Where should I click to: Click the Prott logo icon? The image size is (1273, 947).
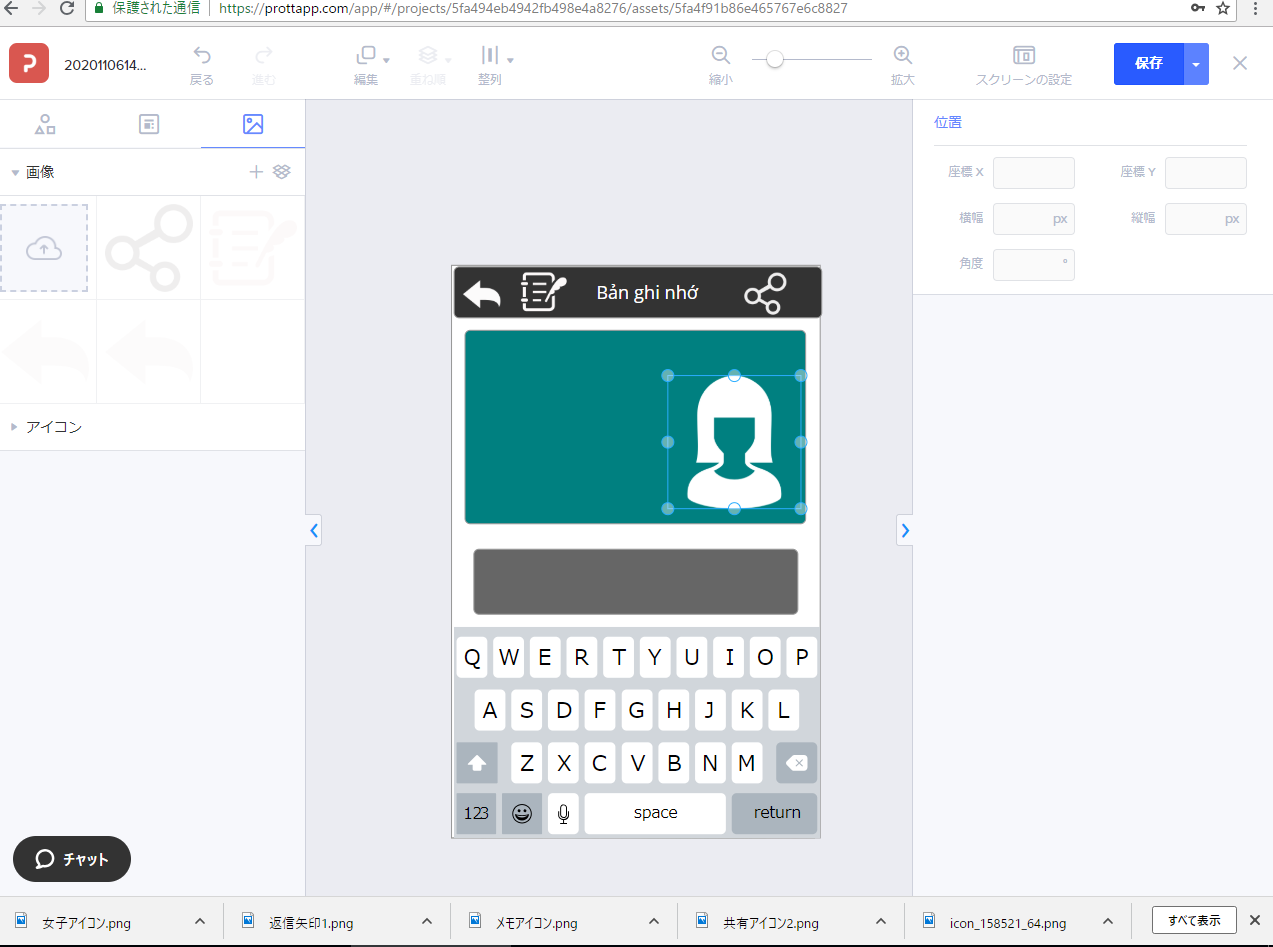click(29, 63)
